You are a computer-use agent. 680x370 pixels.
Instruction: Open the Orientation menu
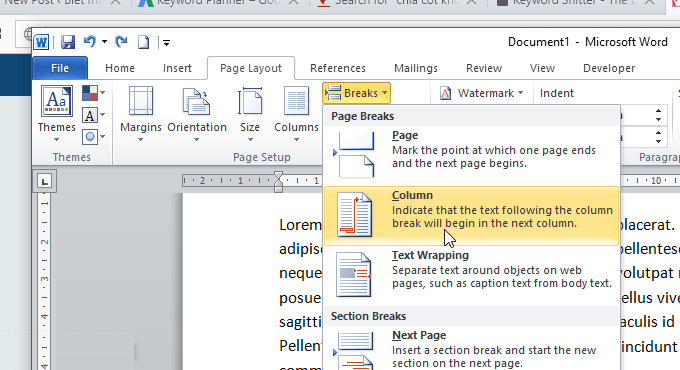197,114
